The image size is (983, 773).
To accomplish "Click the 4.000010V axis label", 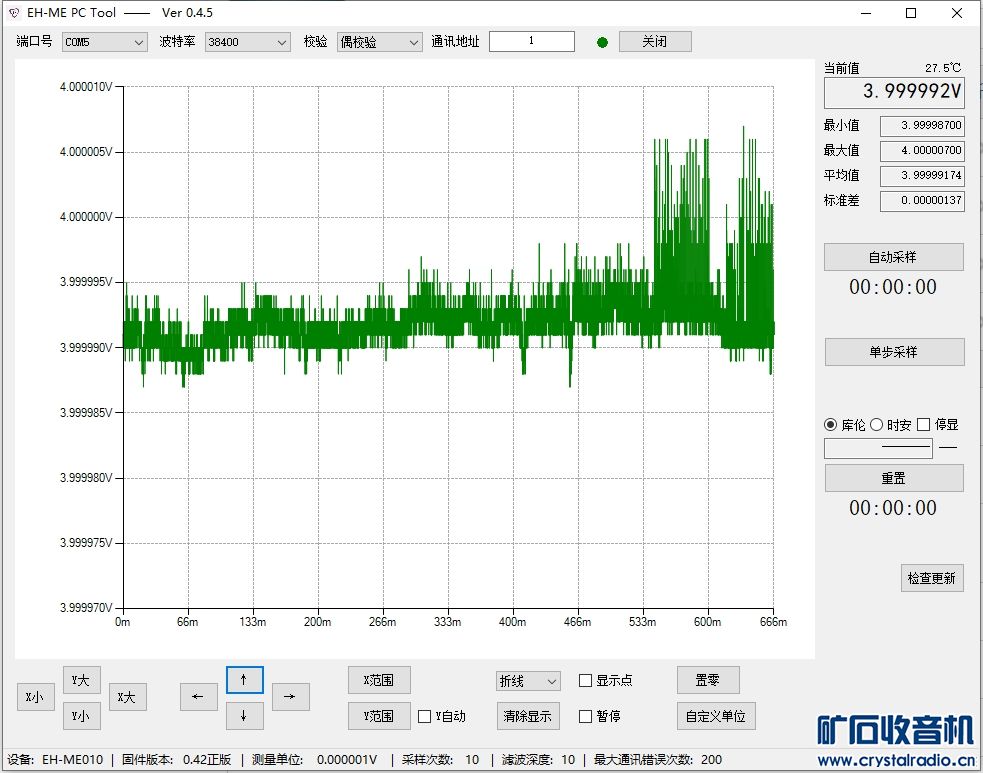I will pos(87,87).
